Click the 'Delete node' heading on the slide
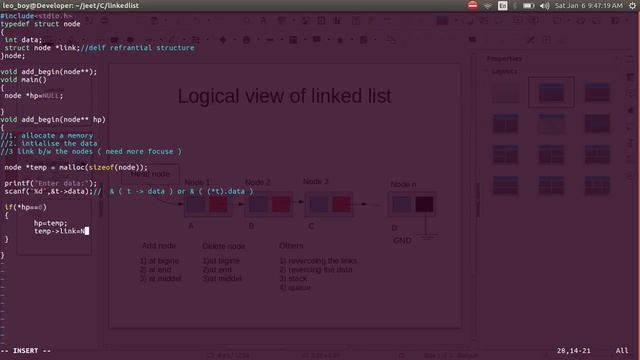 [224, 246]
